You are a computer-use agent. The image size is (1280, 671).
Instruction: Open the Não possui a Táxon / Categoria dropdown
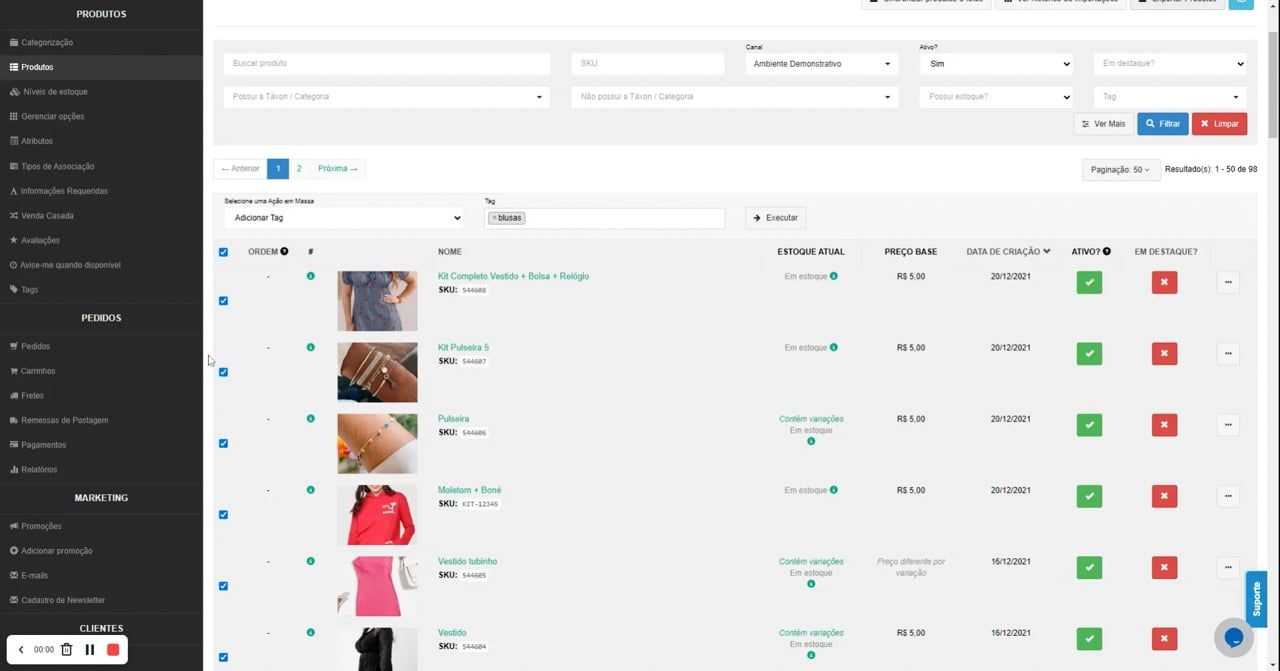pyautogui.click(x=733, y=97)
